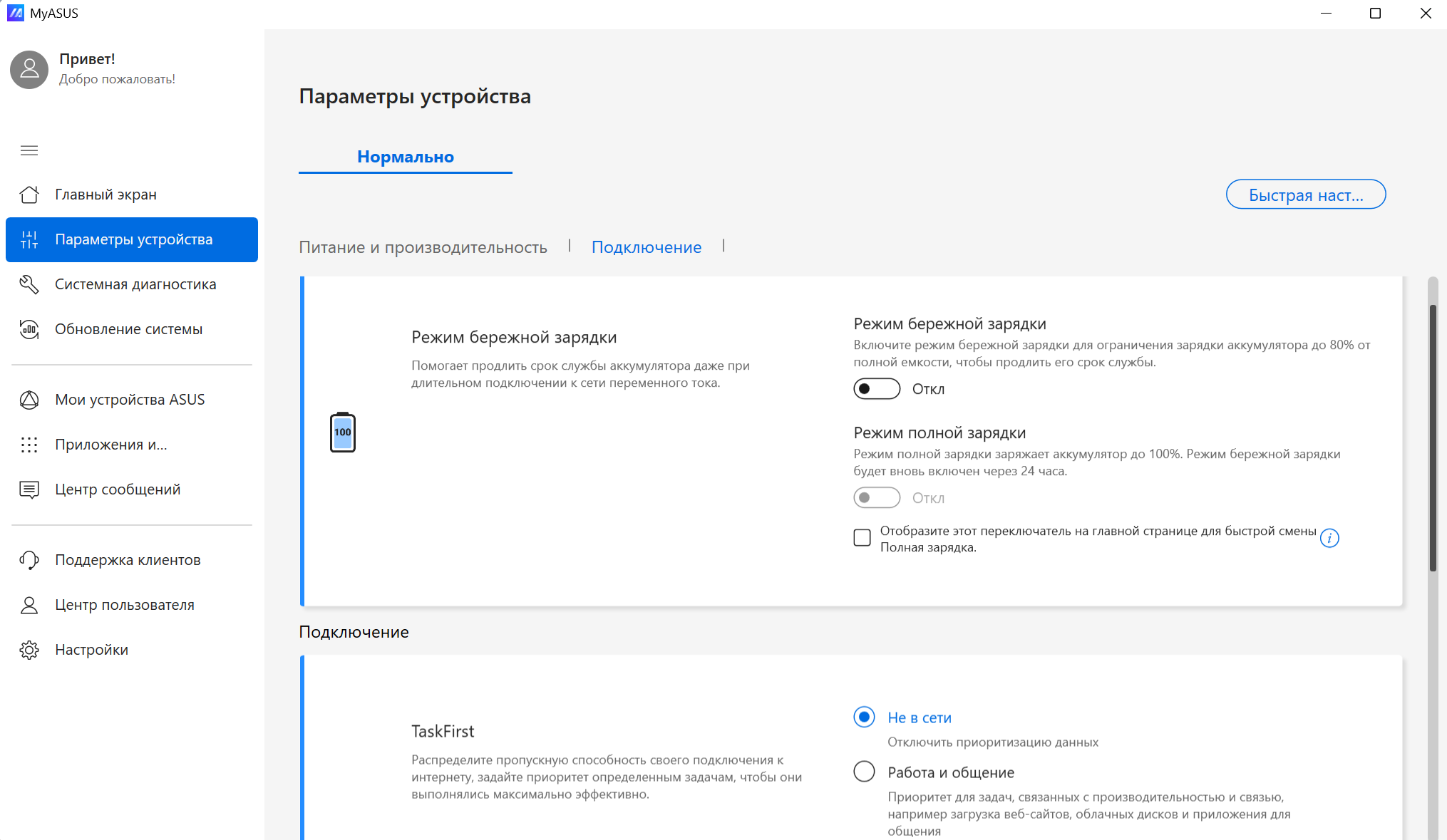Click the update icon for Обновление системы

[x=29, y=329]
